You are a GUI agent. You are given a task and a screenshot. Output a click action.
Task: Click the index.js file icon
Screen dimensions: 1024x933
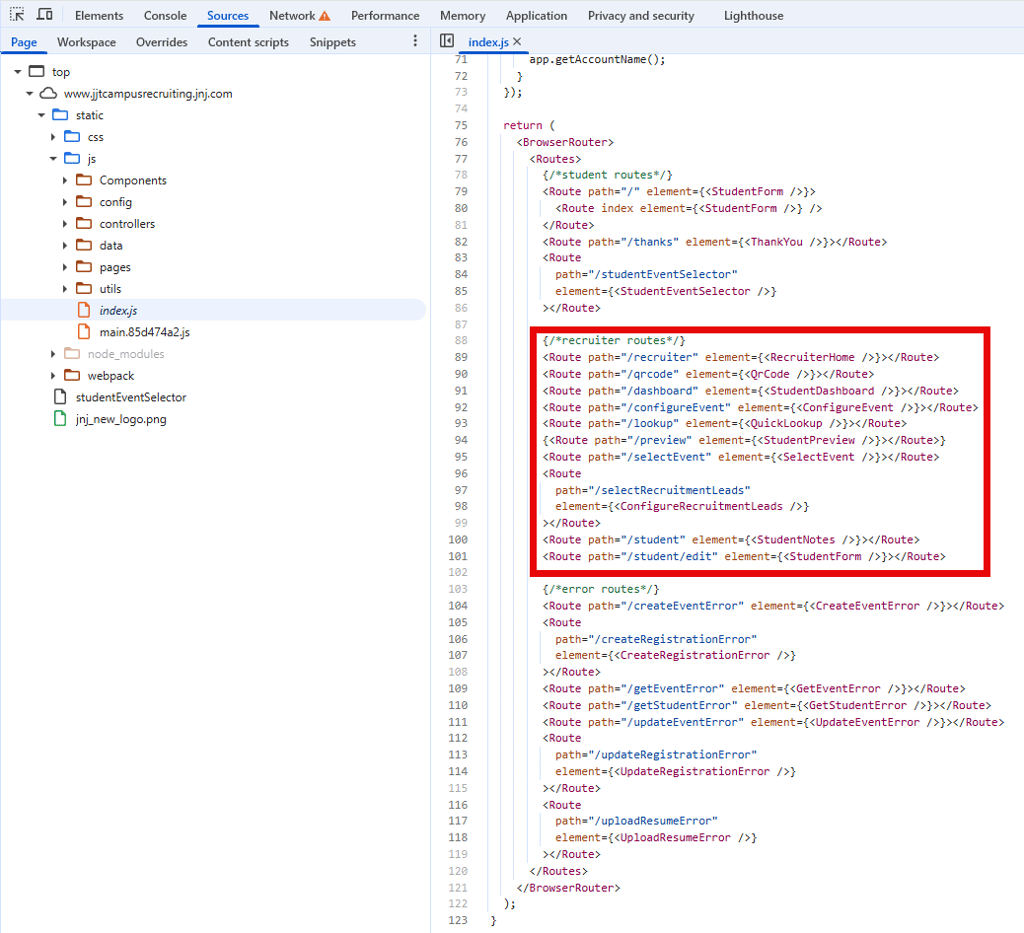tap(84, 309)
